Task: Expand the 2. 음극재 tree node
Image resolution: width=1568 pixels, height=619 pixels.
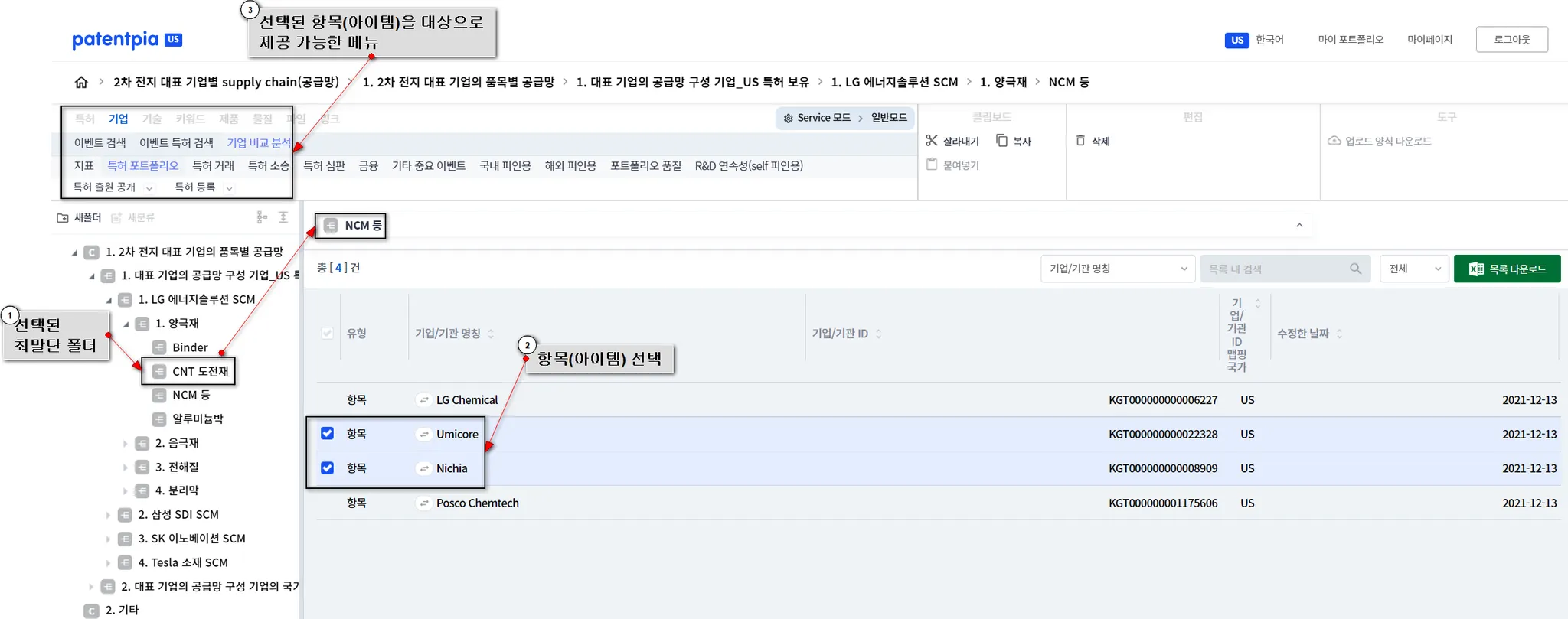Action: pyautogui.click(x=126, y=443)
